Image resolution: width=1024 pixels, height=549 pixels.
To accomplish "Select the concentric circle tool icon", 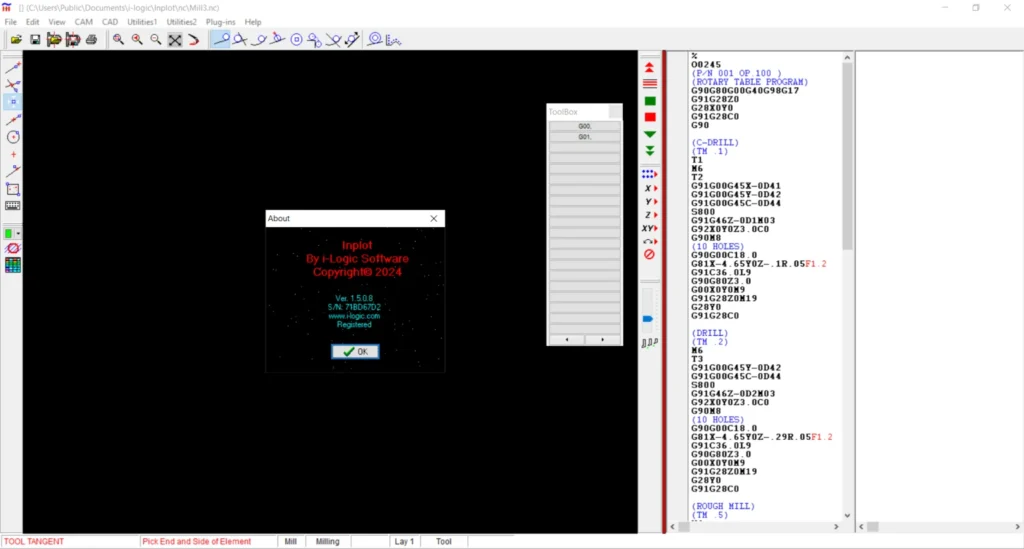I will [296, 40].
